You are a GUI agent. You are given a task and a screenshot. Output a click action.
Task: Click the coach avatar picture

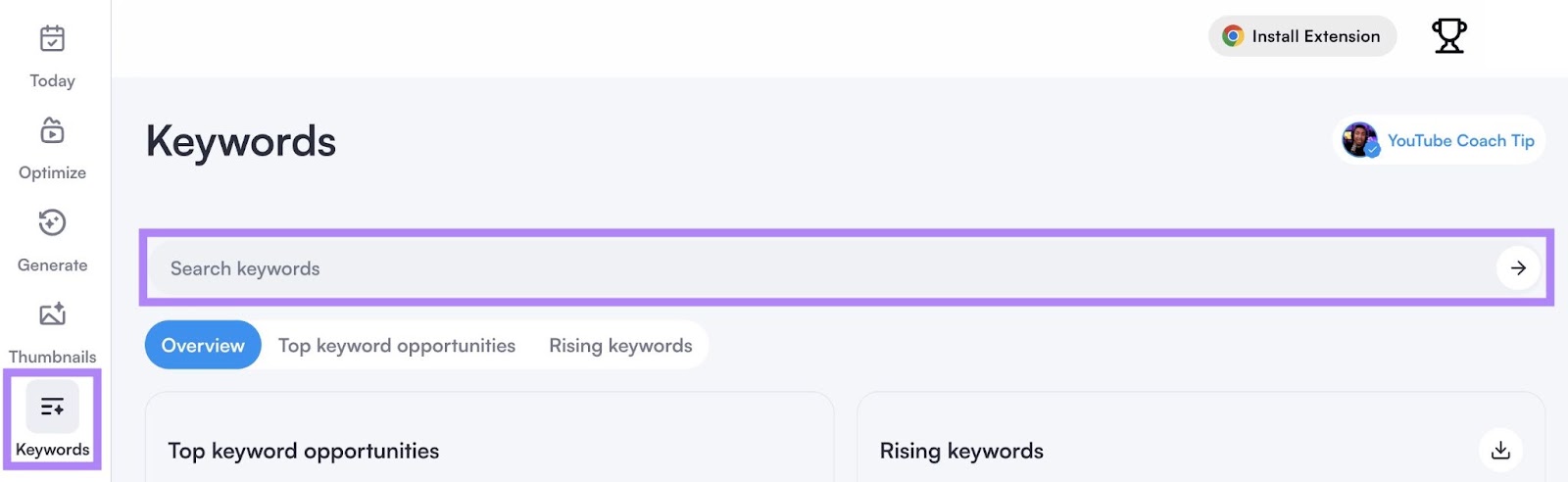(x=1360, y=140)
